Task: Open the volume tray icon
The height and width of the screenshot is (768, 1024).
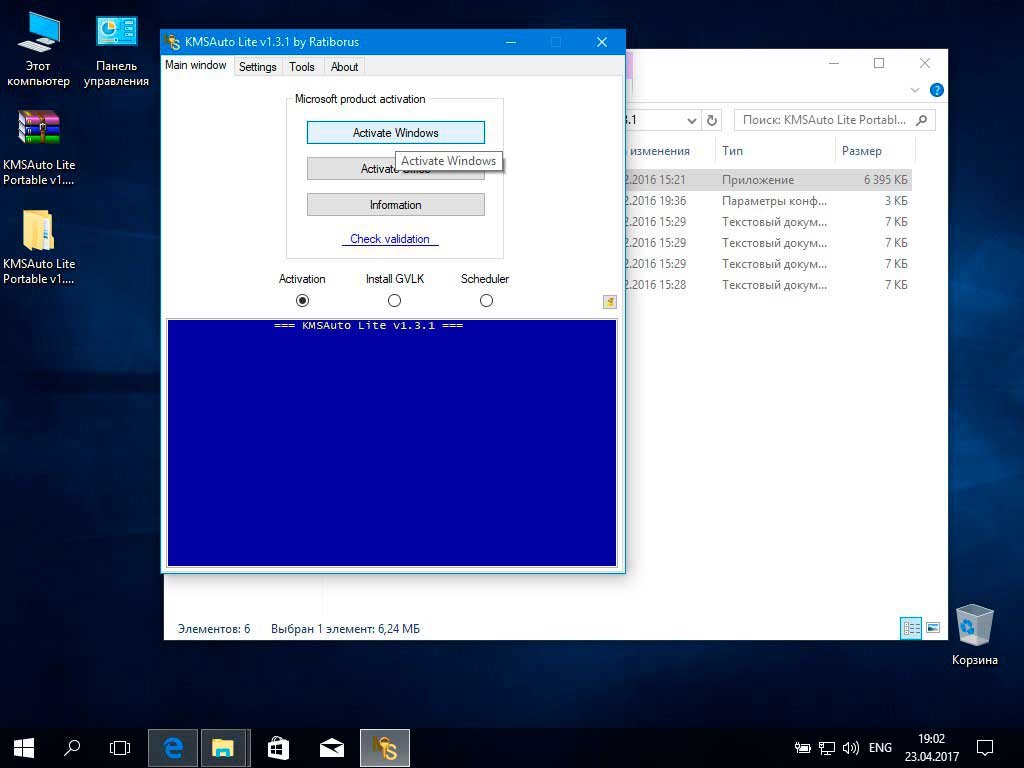Action: point(850,748)
